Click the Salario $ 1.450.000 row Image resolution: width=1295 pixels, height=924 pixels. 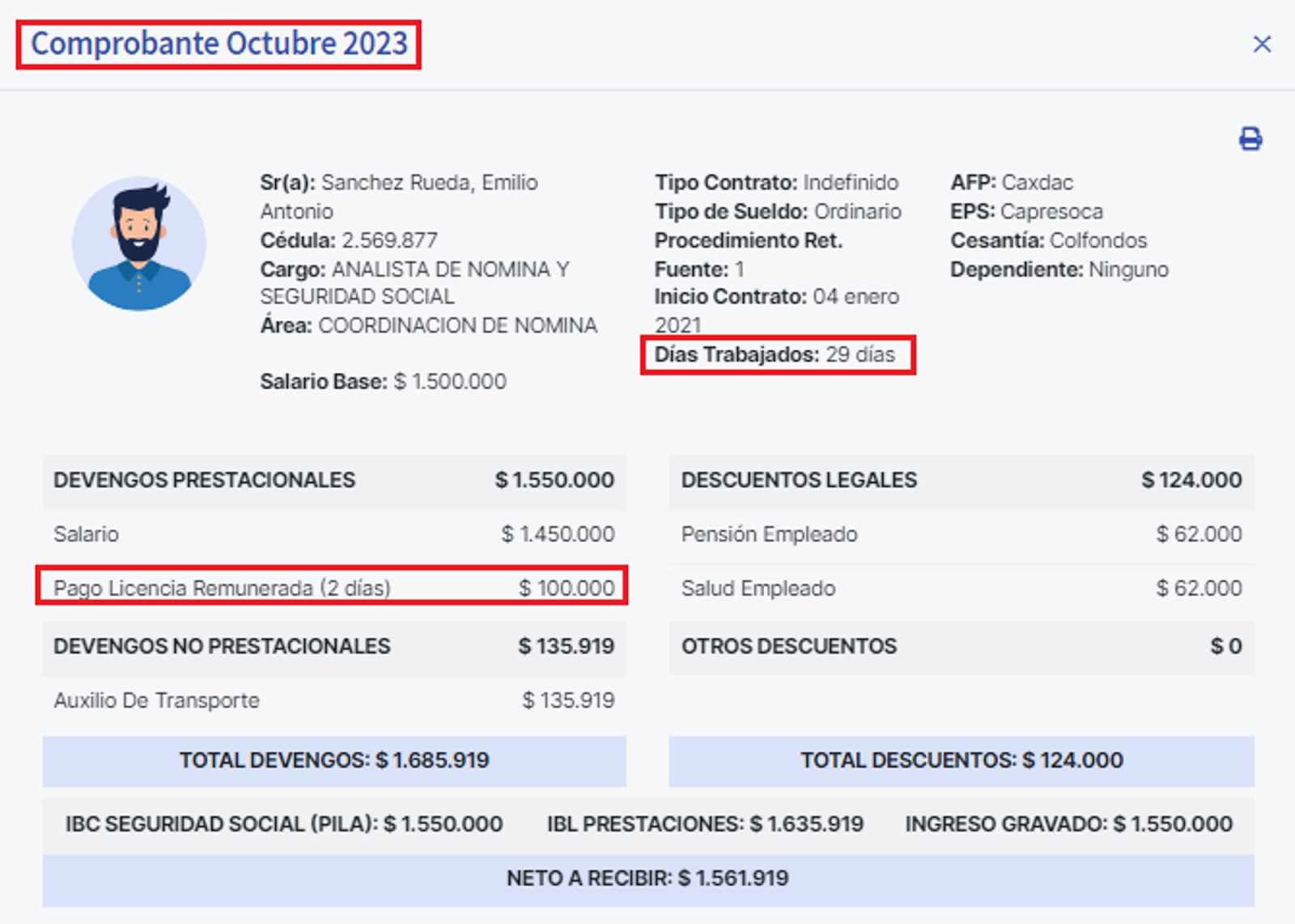click(333, 534)
